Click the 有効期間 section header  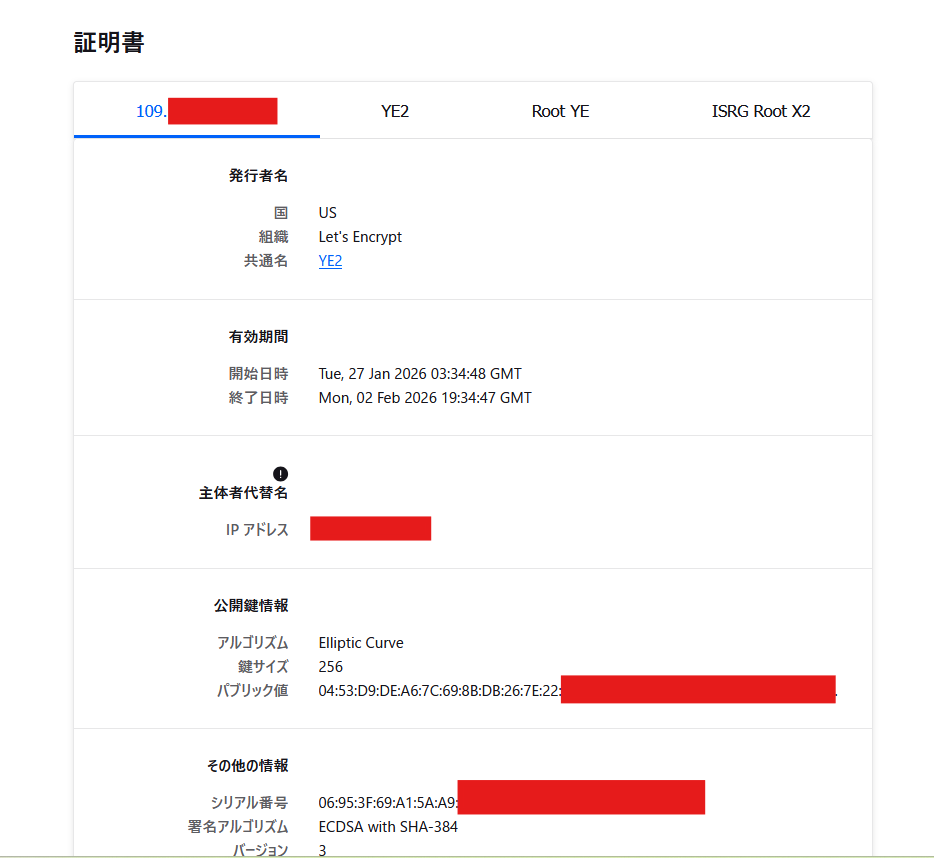click(x=258, y=336)
